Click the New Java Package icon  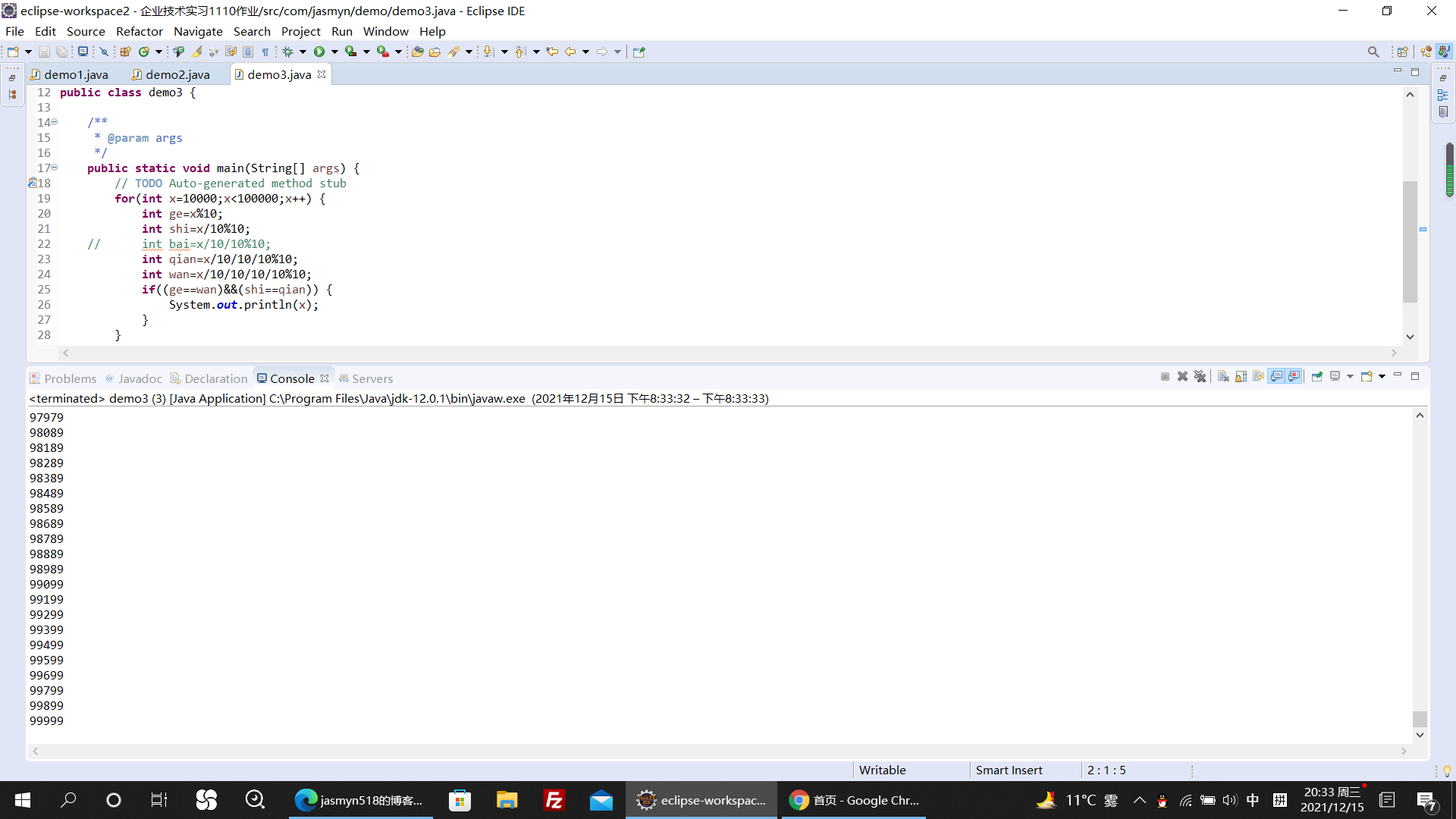click(x=125, y=52)
